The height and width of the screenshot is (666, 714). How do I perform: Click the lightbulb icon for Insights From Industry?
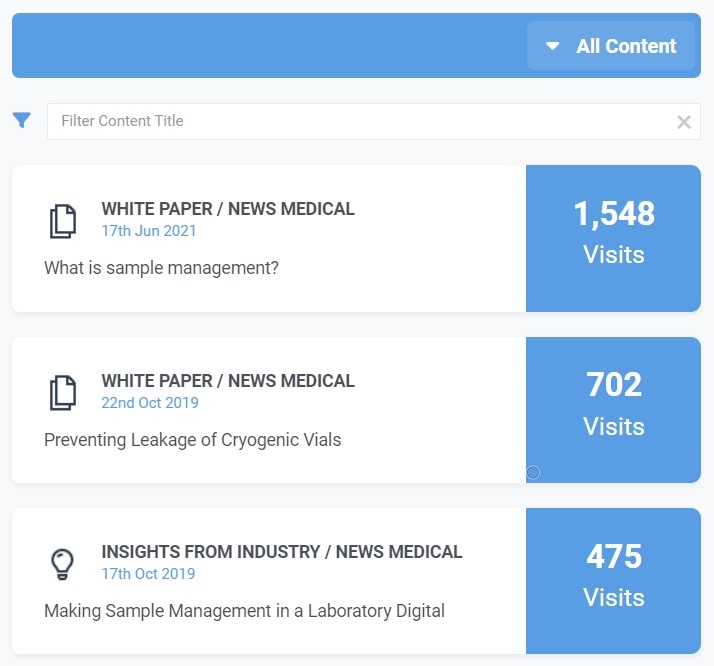[62, 564]
